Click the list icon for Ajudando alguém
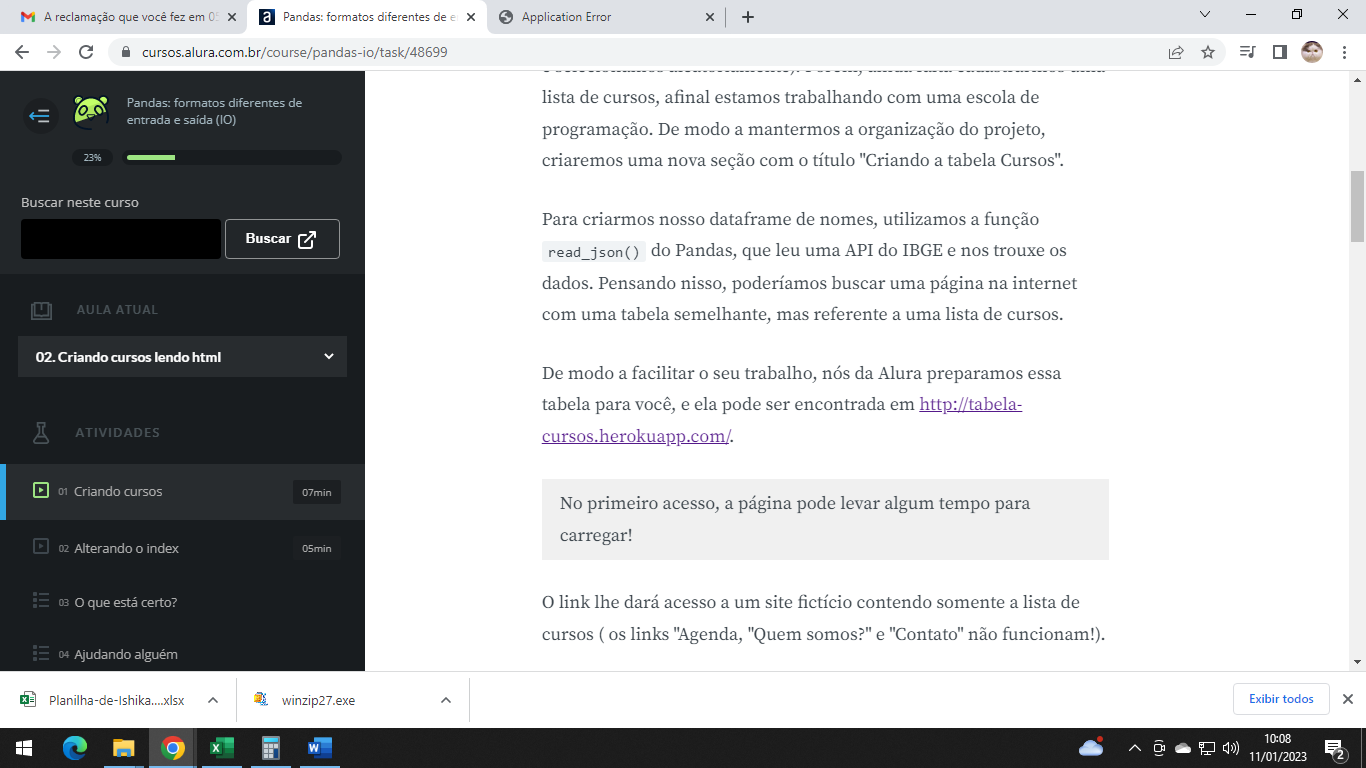This screenshot has width=1366, height=768. 41,653
